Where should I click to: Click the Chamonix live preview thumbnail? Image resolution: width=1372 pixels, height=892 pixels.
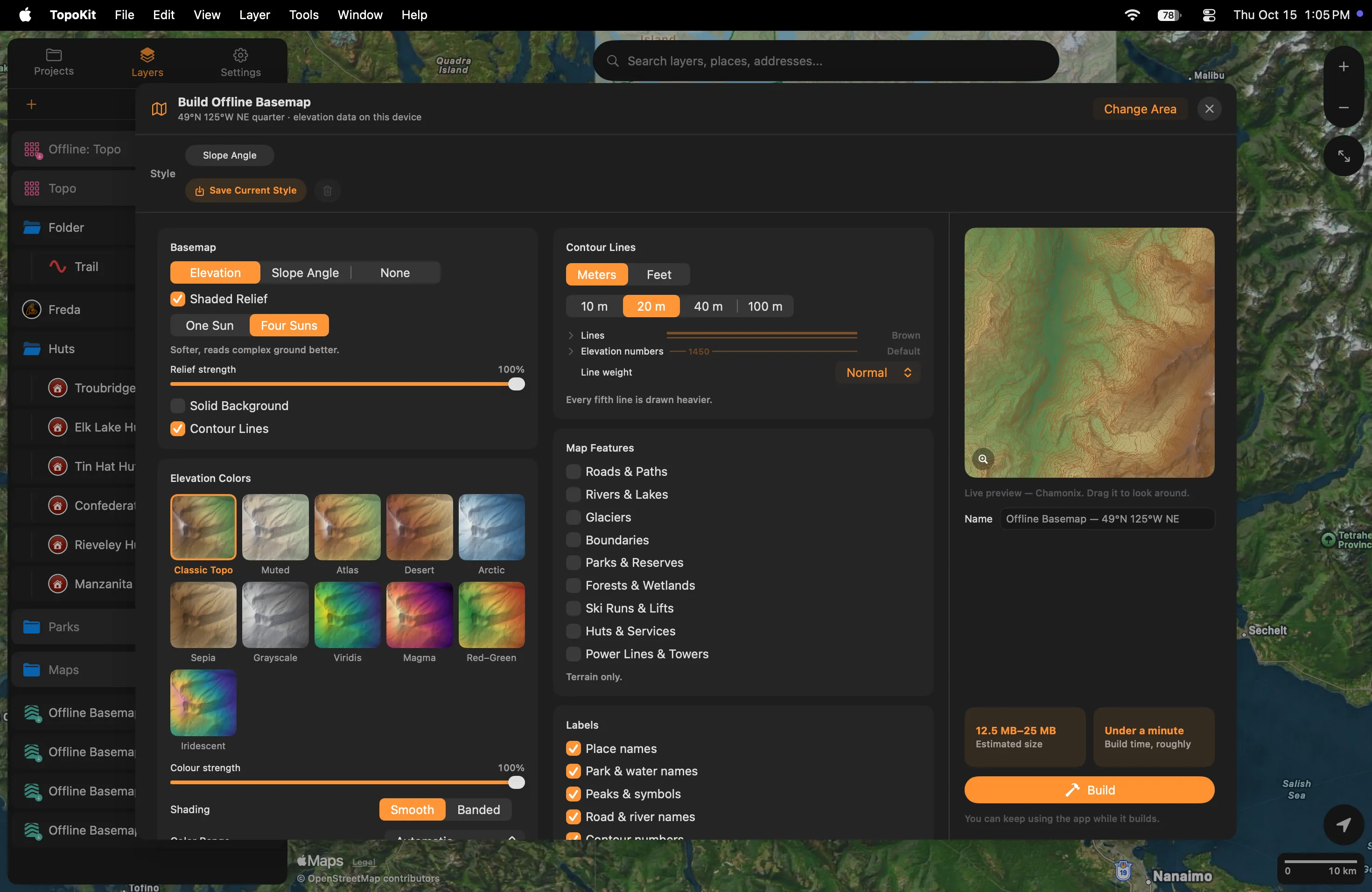(1089, 353)
